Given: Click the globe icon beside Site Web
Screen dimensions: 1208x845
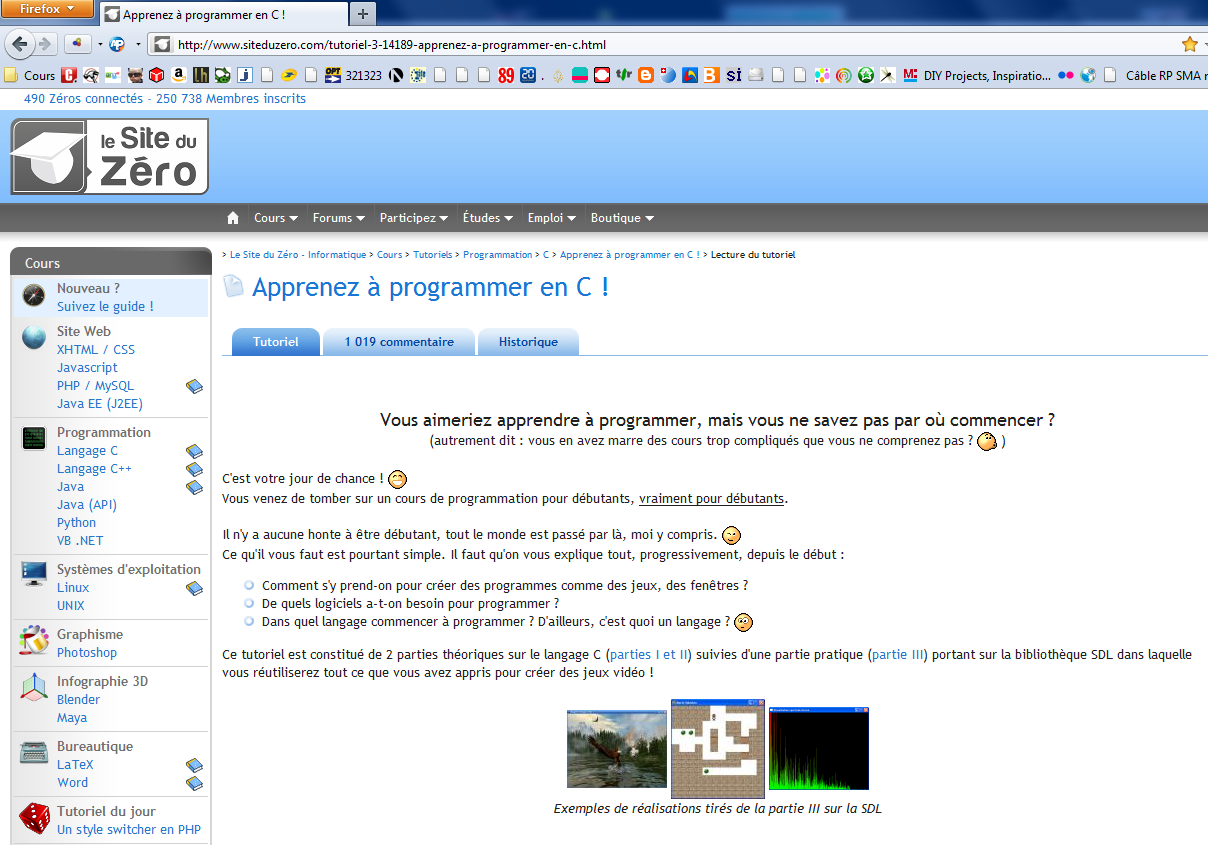Looking at the screenshot, I should (34, 338).
